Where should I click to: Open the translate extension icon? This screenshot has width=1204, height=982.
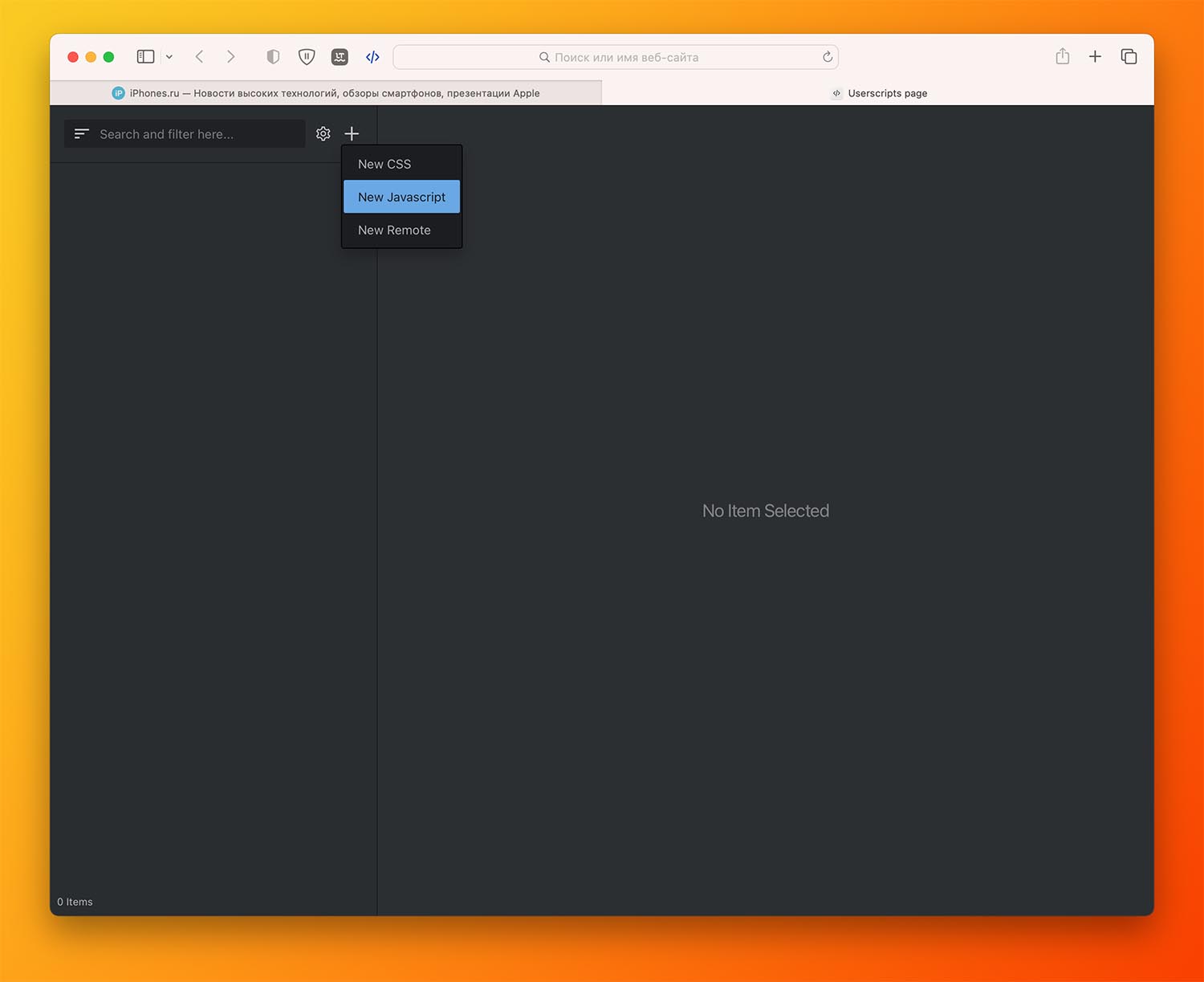(x=340, y=57)
